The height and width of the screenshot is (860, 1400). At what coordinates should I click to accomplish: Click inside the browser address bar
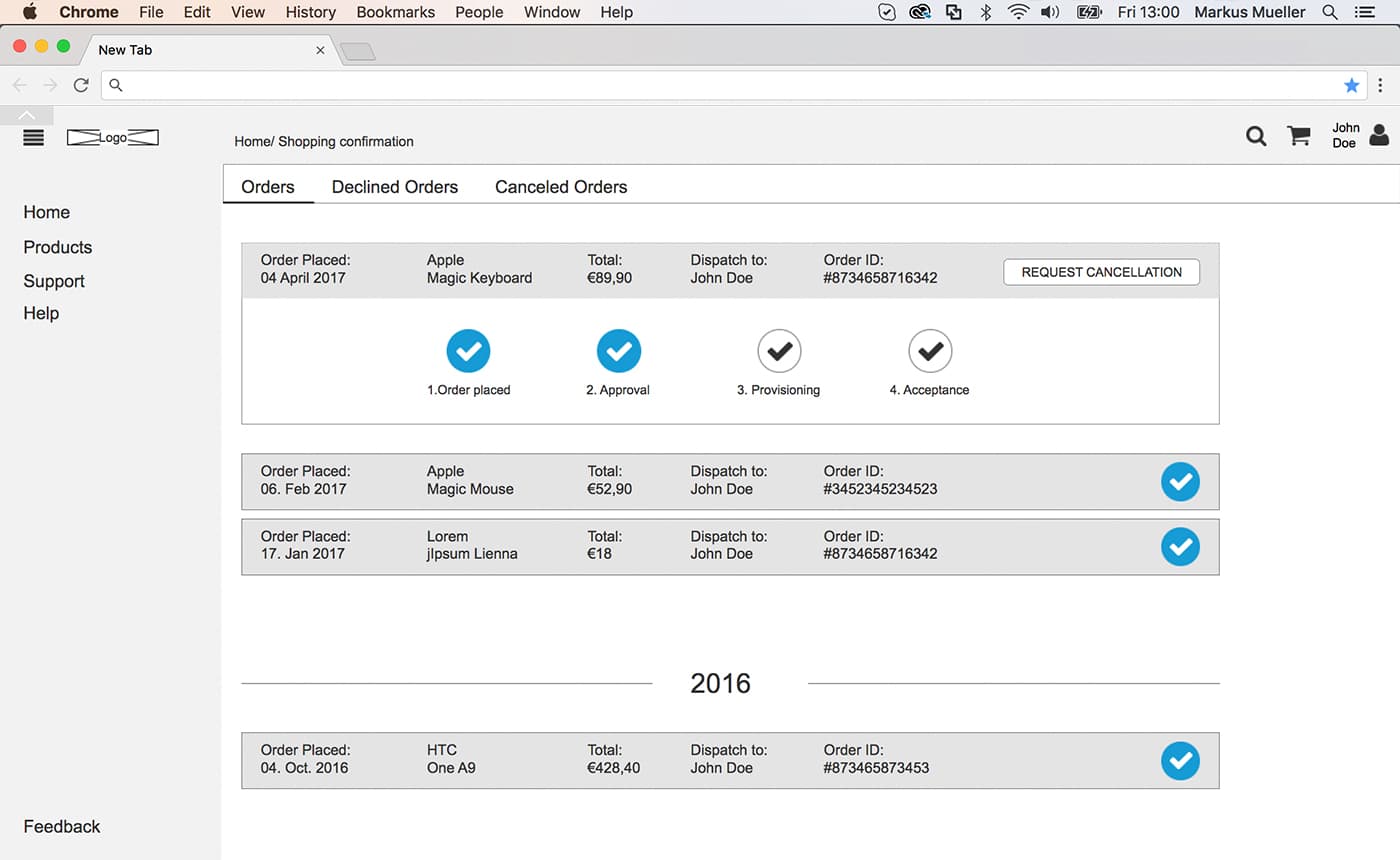(700, 85)
